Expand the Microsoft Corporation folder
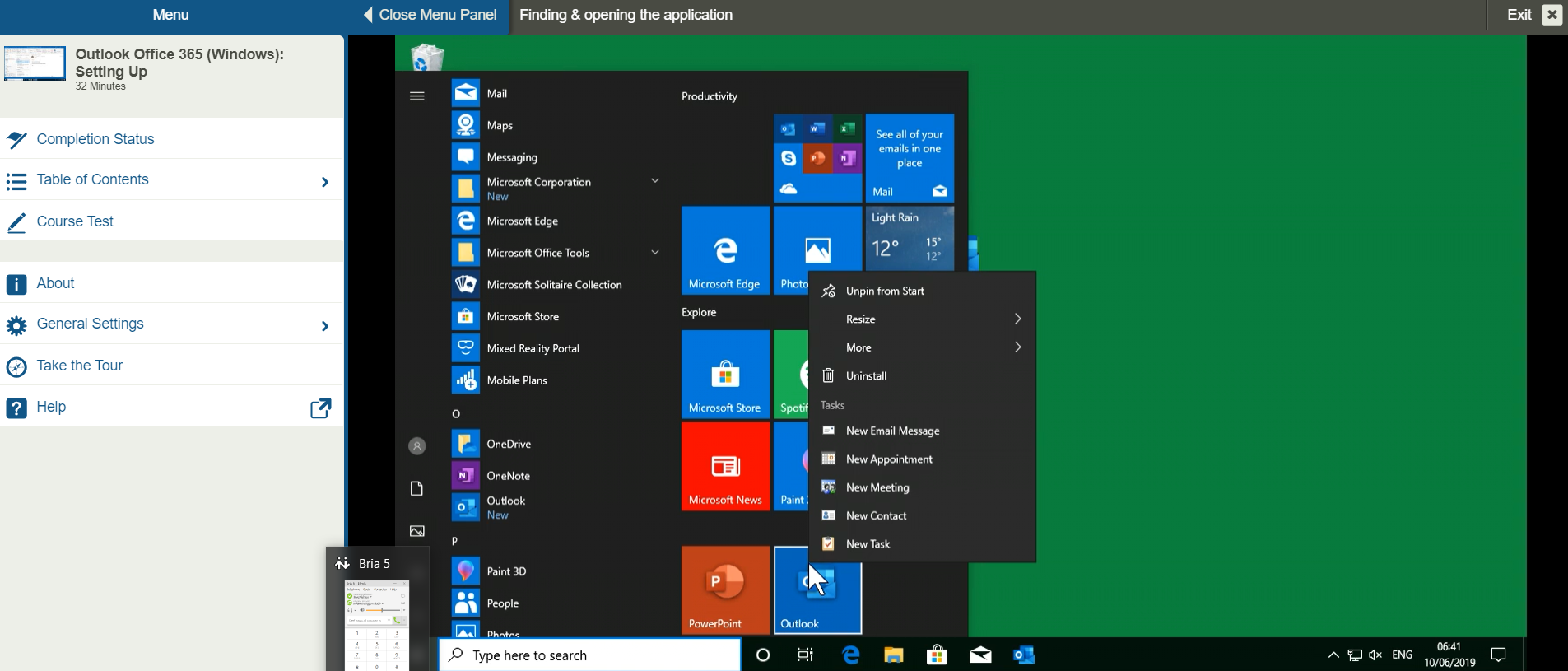Screen dimensions: 1568x671 655,181
